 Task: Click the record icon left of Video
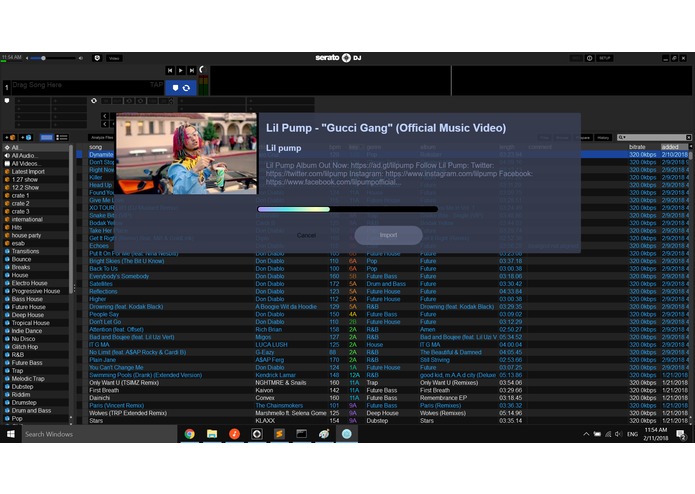97,58
